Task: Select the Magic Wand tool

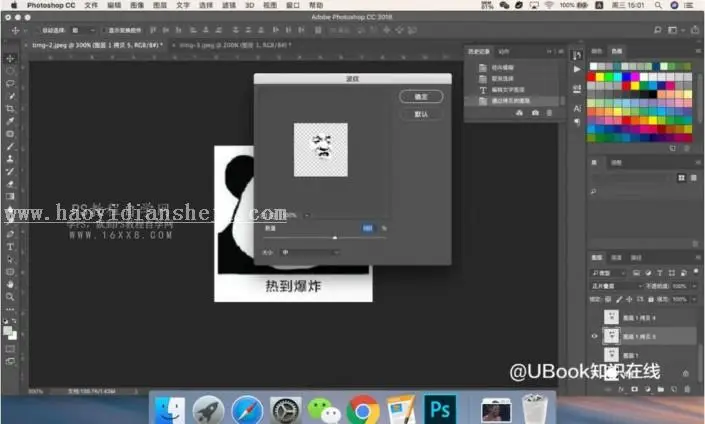Action: (10, 96)
